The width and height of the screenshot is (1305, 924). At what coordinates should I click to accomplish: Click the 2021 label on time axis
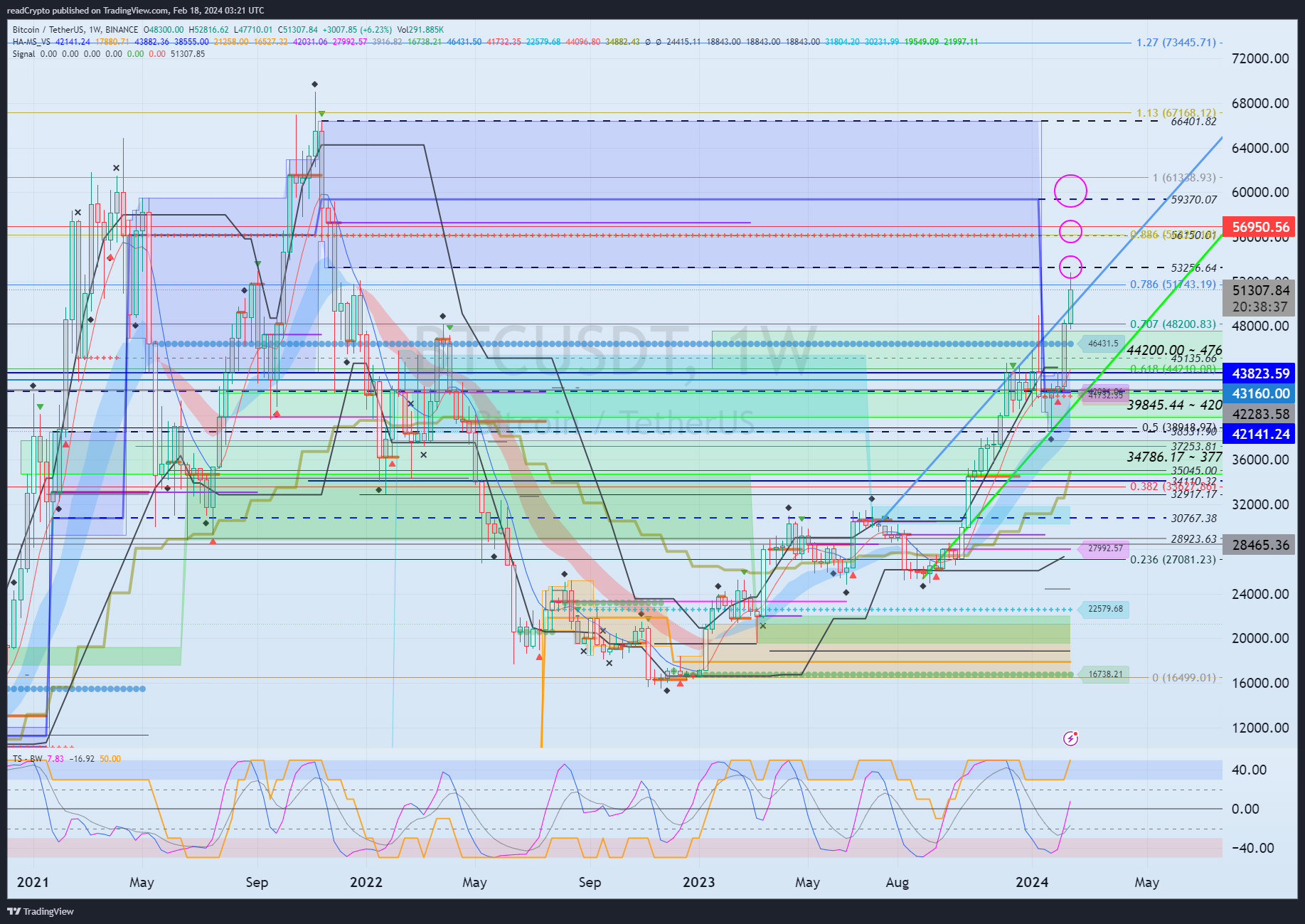tap(33, 882)
